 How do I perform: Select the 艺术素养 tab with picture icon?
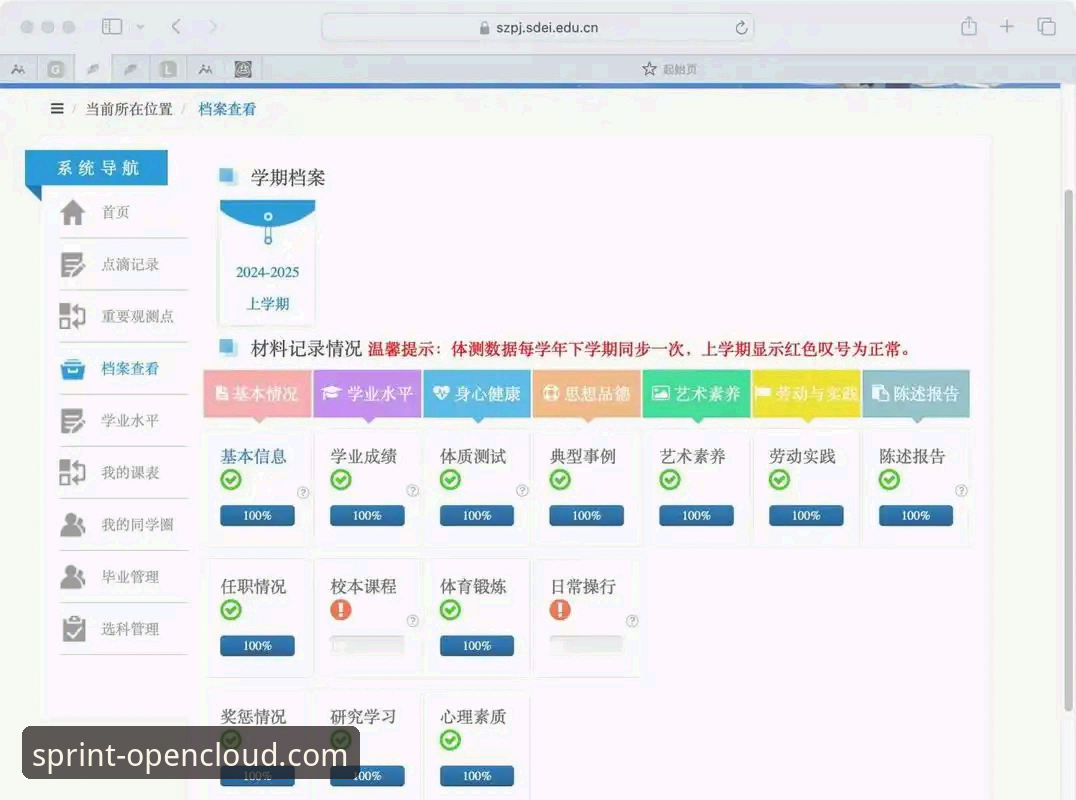pyautogui.click(x=695, y=393)
